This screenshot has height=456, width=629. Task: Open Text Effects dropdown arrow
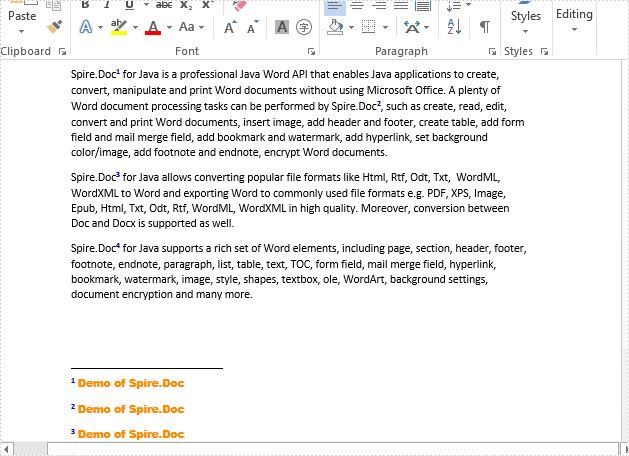click(100, 27)
